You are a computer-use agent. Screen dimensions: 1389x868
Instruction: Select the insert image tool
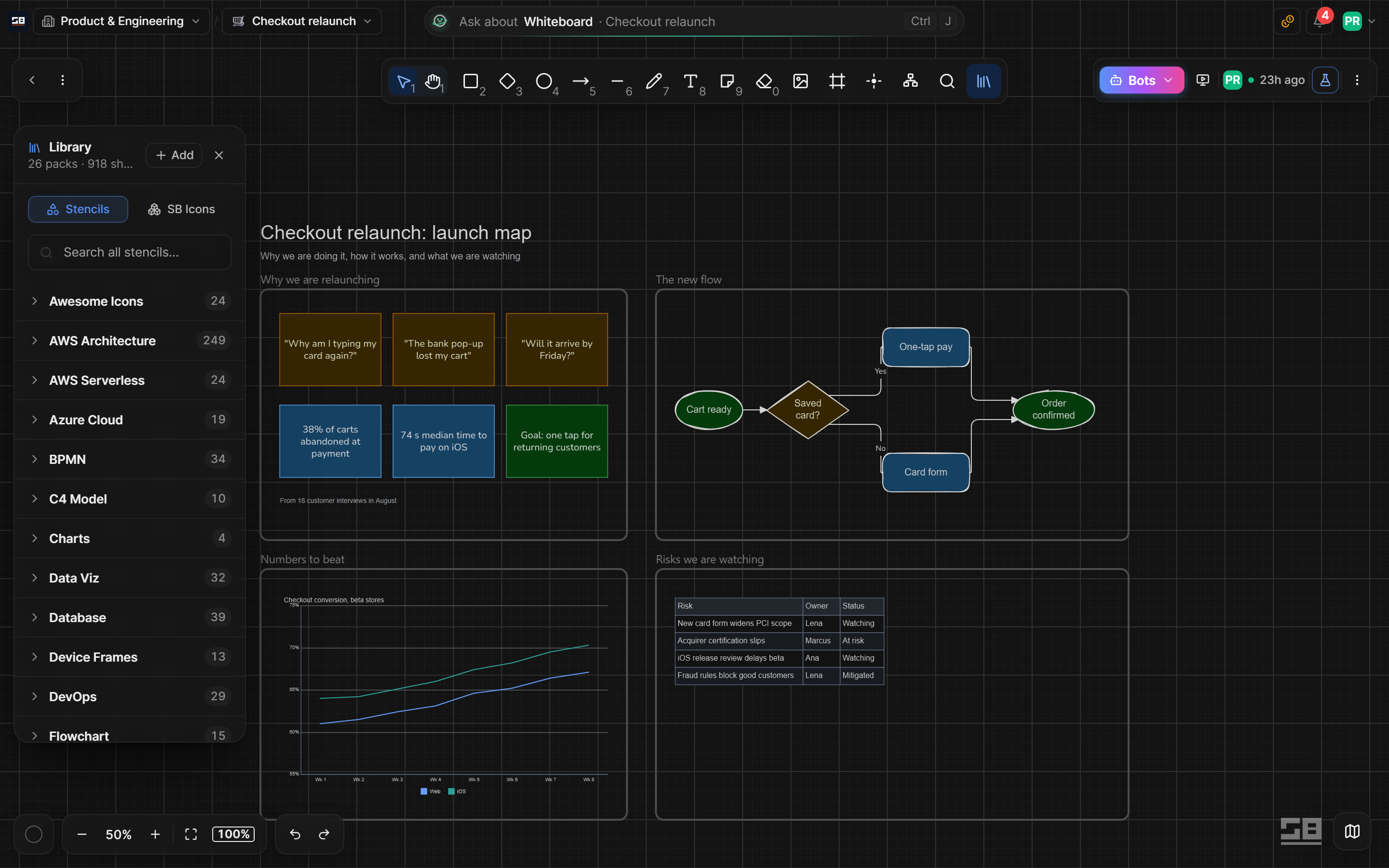coord(801,81)
